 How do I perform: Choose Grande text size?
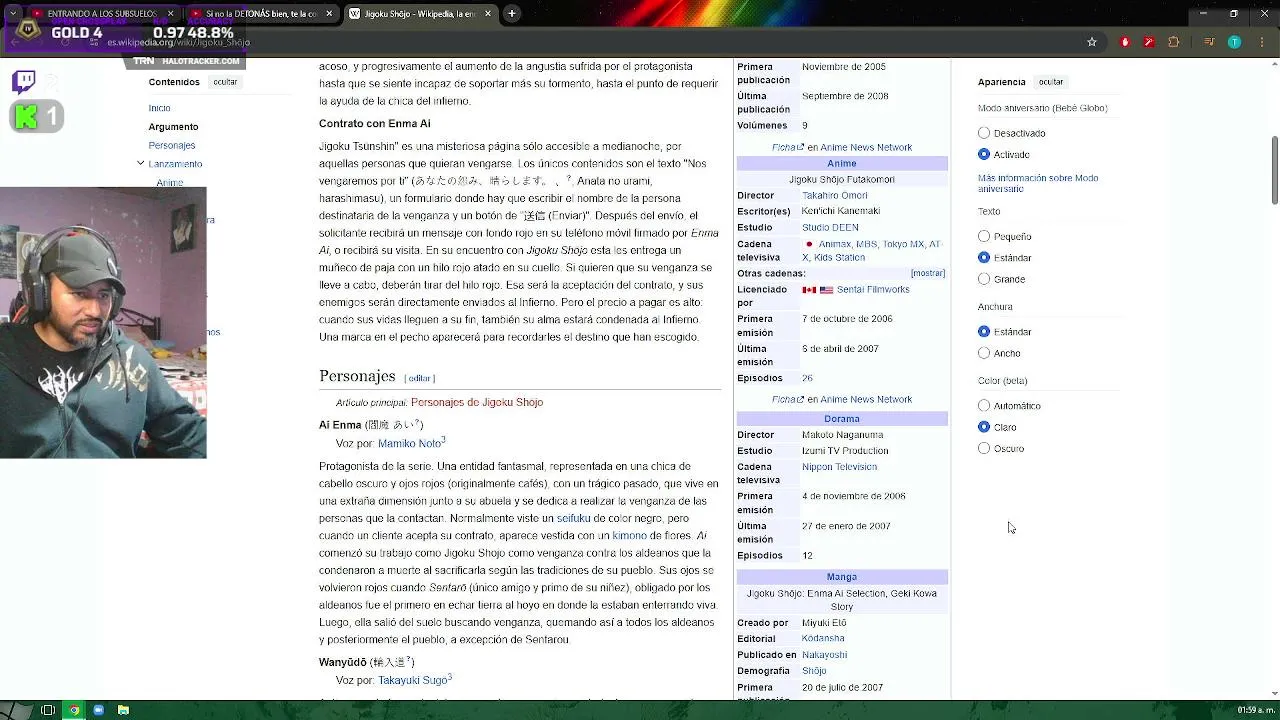pyautogui.click(x=984, y=279)
